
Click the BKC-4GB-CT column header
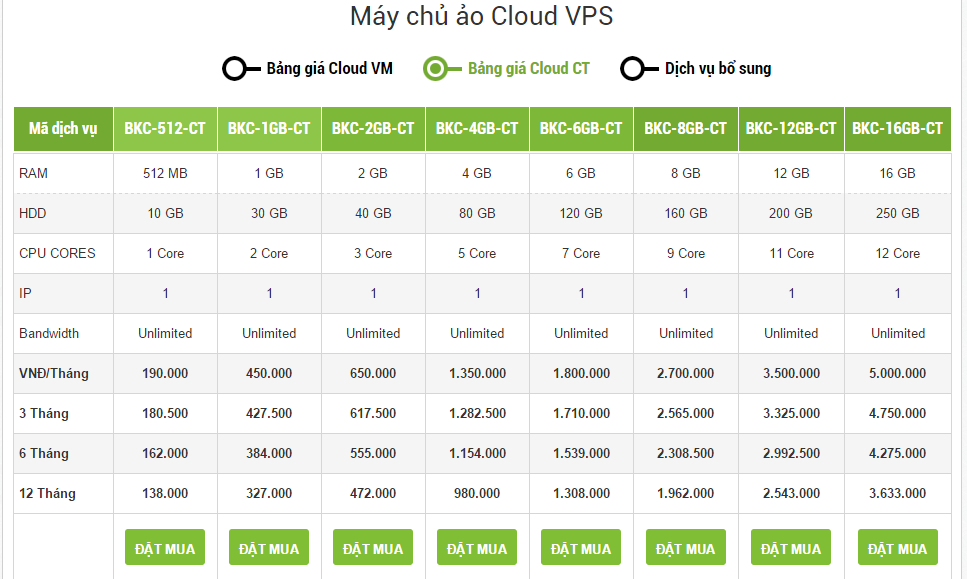pos(477,129)
